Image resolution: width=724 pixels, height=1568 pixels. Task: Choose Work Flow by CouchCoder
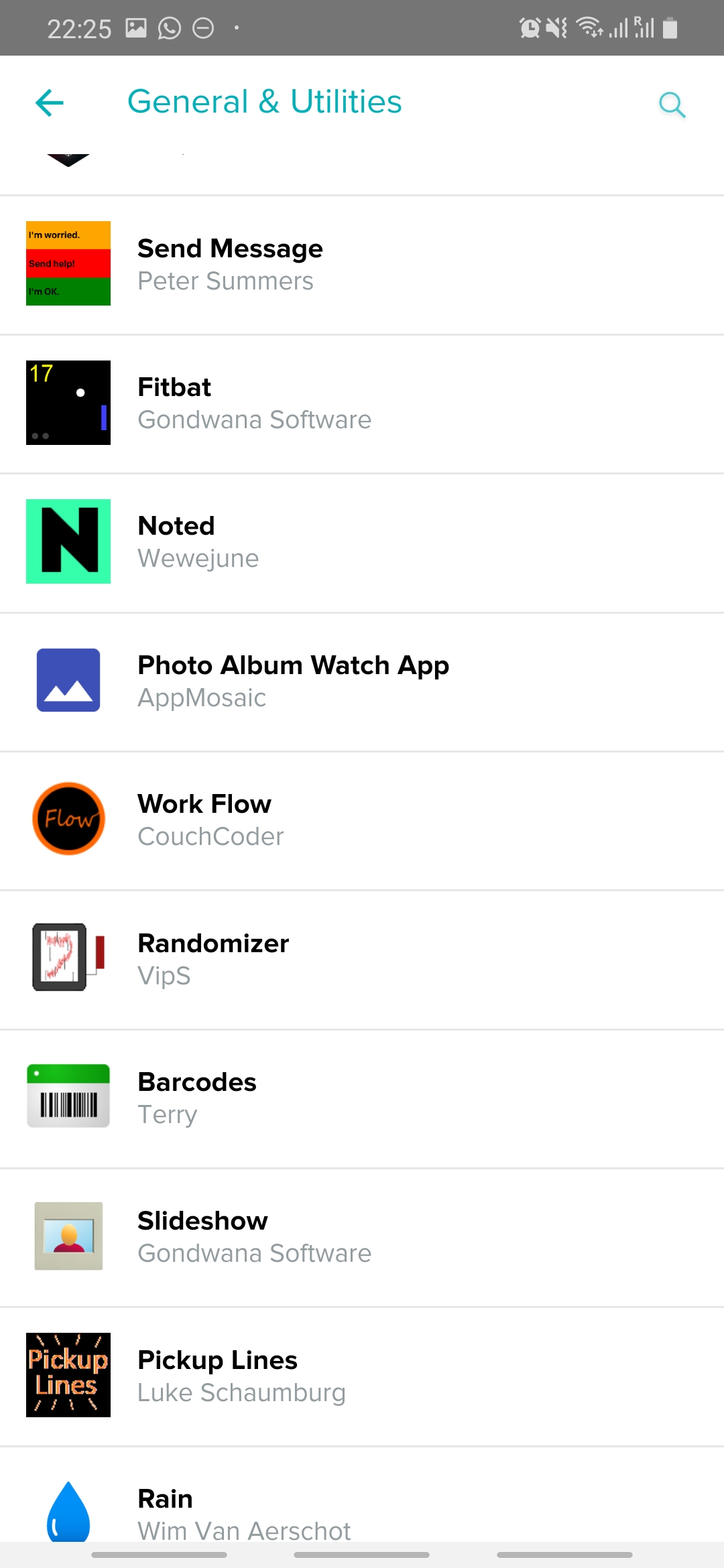(210, 820)
